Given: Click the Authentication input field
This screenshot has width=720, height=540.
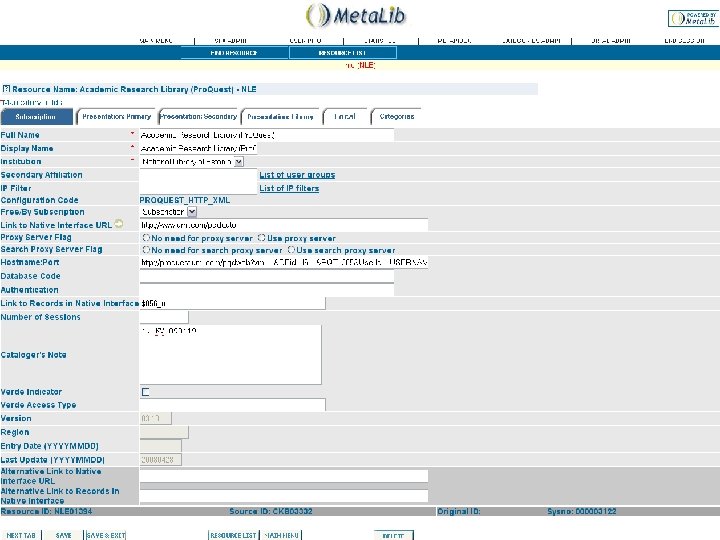Looking at the screenshot, I should point(267,289).
